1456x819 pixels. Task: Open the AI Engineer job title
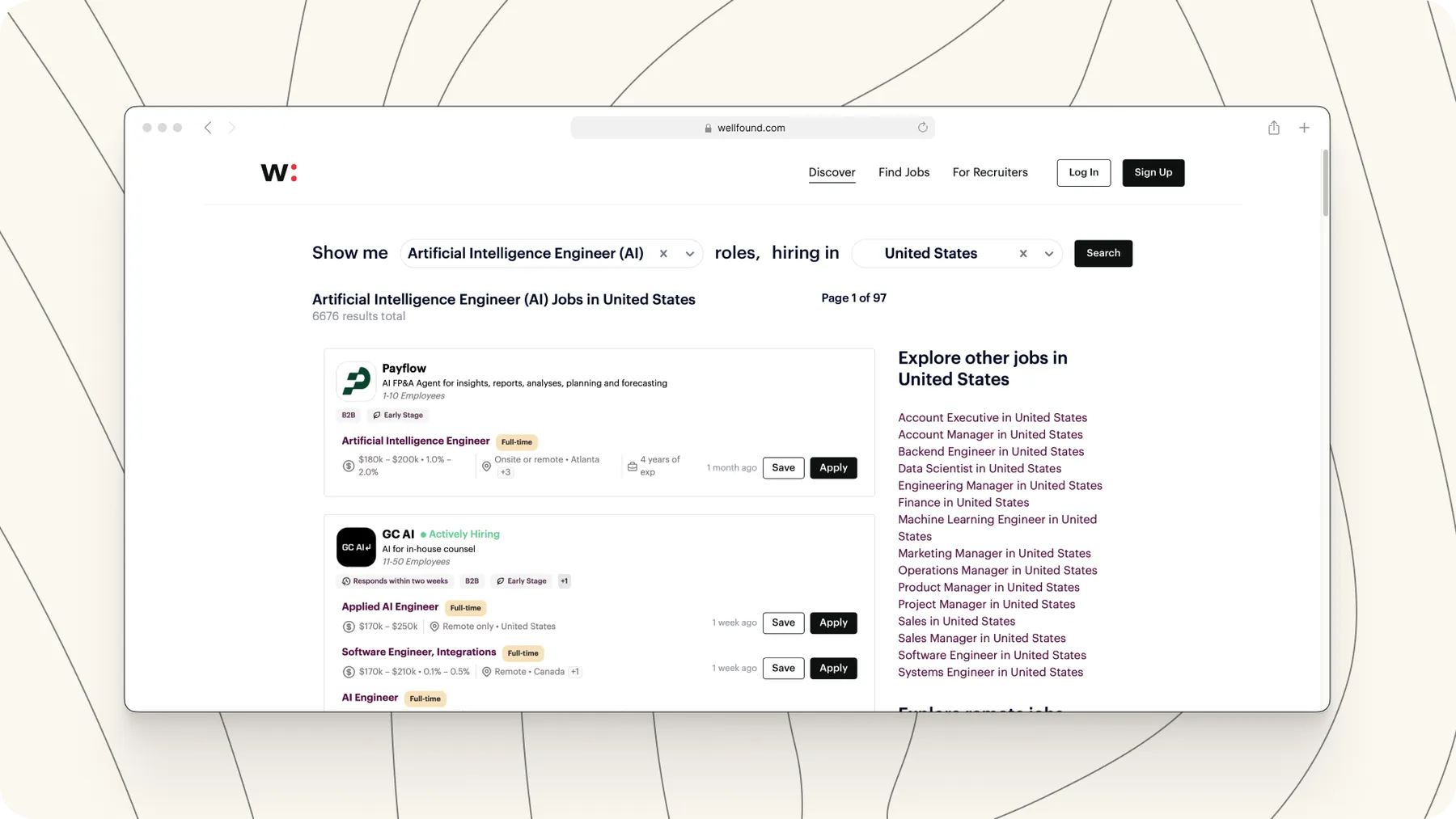click(370, 697)
